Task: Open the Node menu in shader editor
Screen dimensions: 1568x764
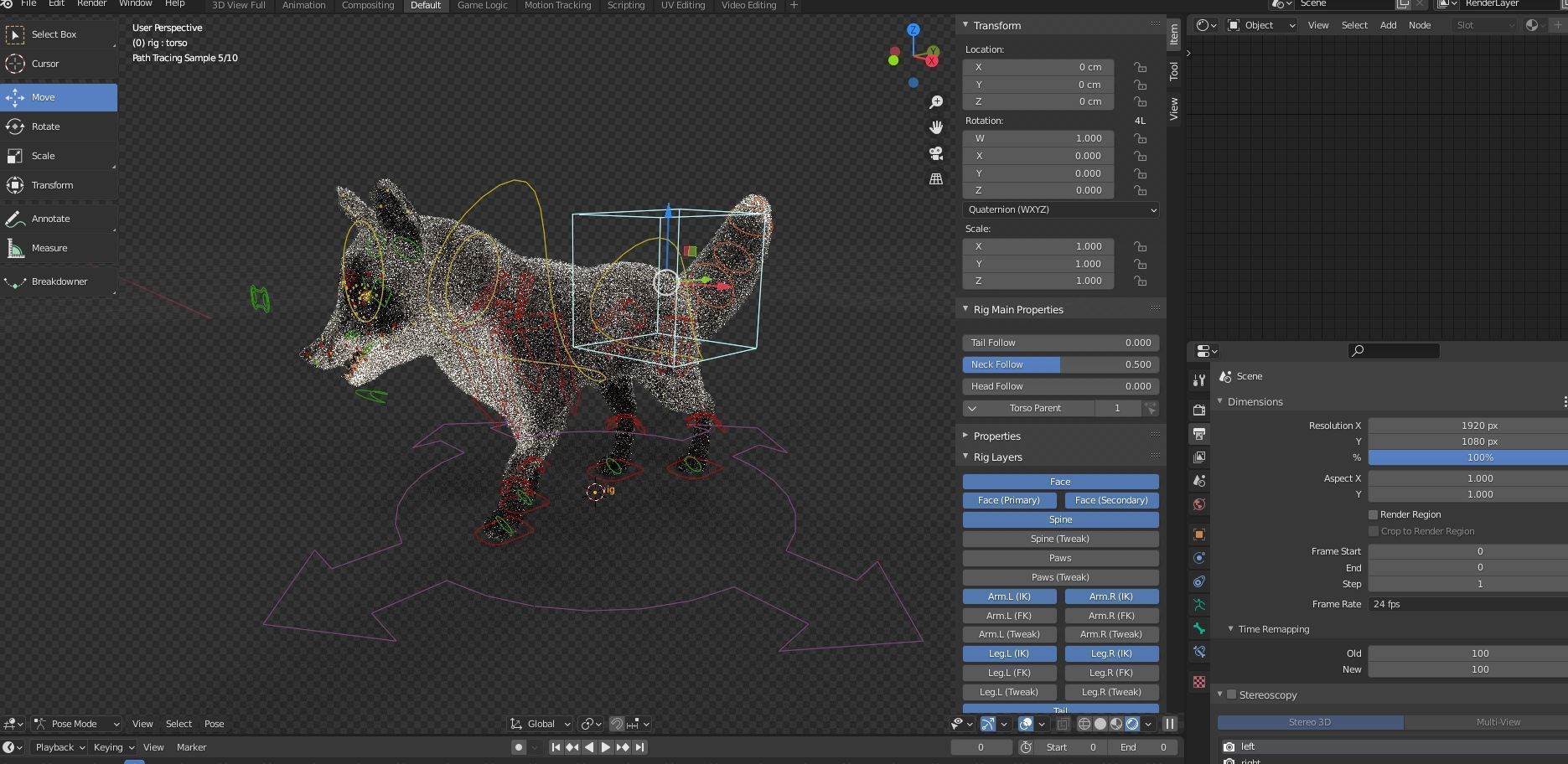Action: coord(1420,25)
